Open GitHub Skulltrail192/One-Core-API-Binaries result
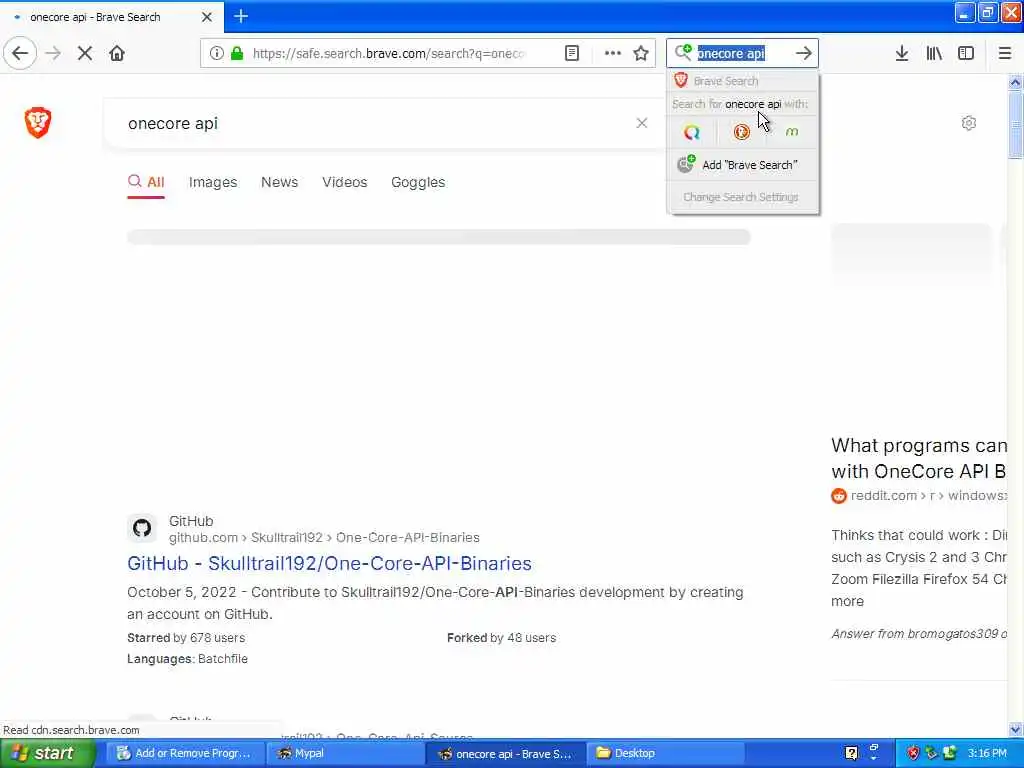Screen dimensions: 1024x768 tap(329, 564)
